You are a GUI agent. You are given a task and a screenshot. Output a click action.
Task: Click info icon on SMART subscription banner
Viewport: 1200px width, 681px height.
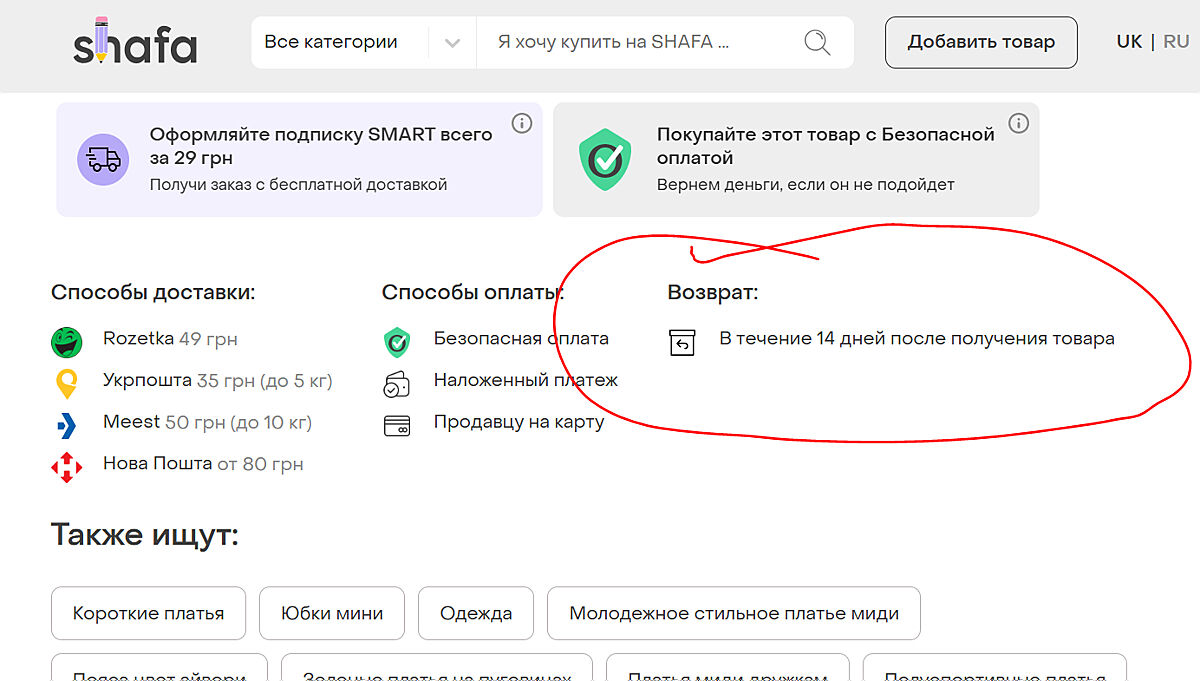pyautogui.click(x=521, y=124)
